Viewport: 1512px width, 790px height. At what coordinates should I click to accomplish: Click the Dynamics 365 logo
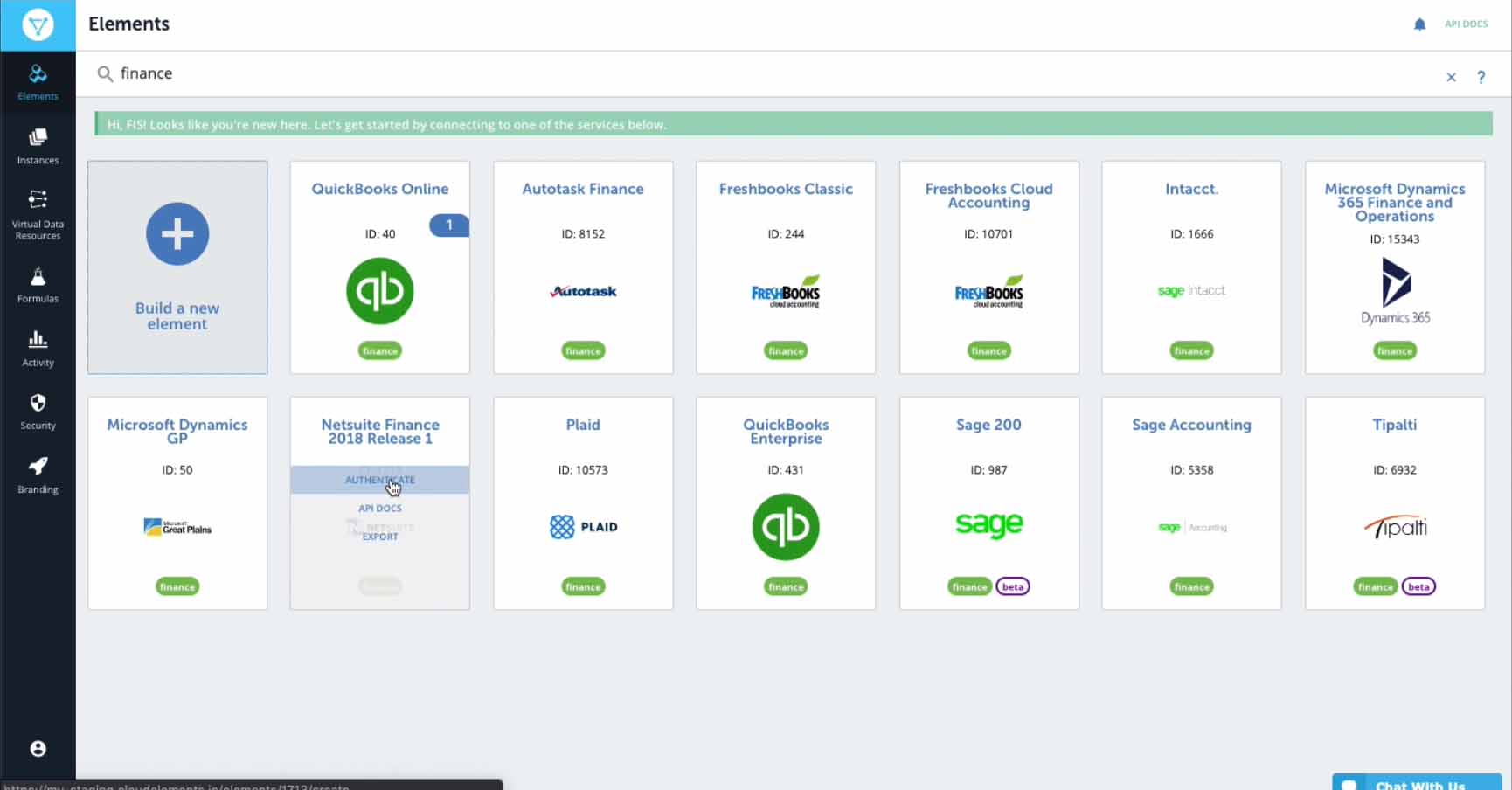1395,291
